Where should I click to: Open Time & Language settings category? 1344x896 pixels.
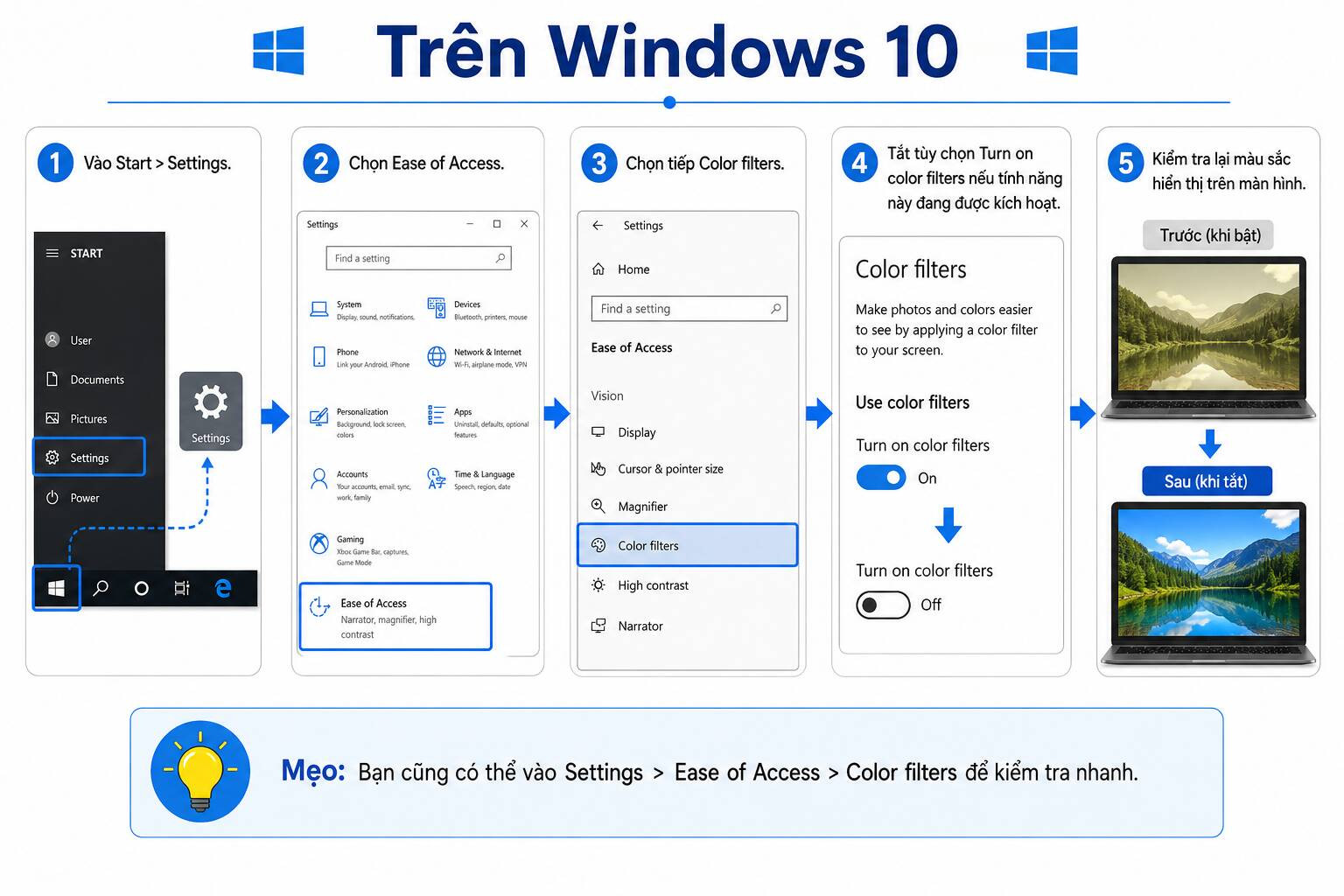coord(471,479)
